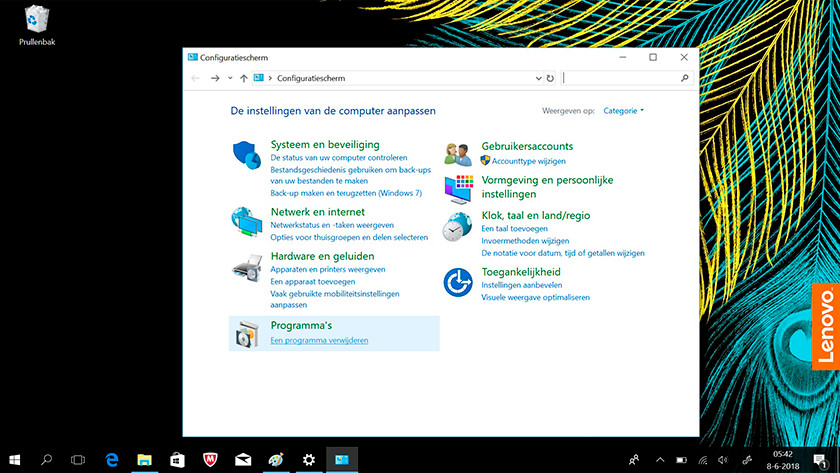
Task: Click the Control Panel taskbar button
Action: [342, 460]
